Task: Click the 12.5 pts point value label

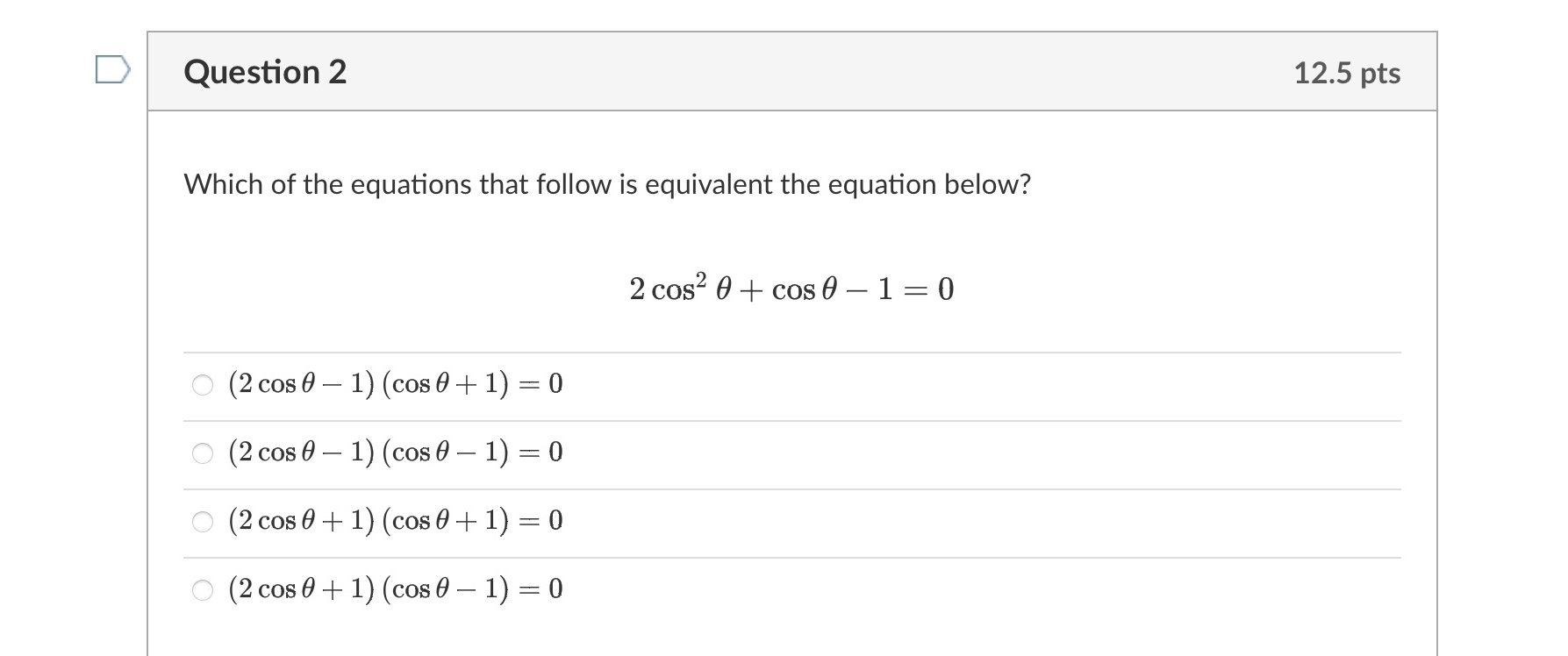Action: (1349, 73)
